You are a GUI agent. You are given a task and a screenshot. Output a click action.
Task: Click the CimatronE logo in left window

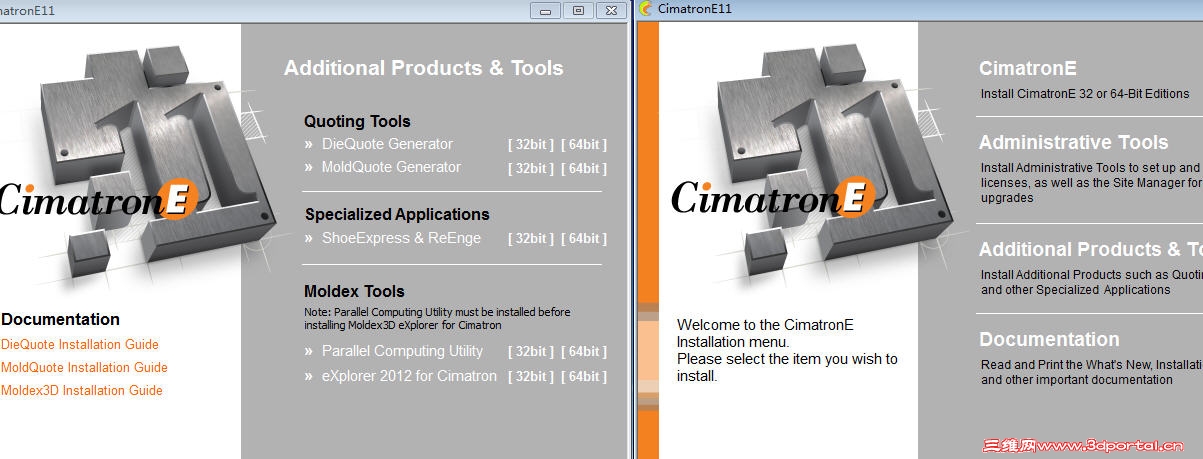point(98,198)
